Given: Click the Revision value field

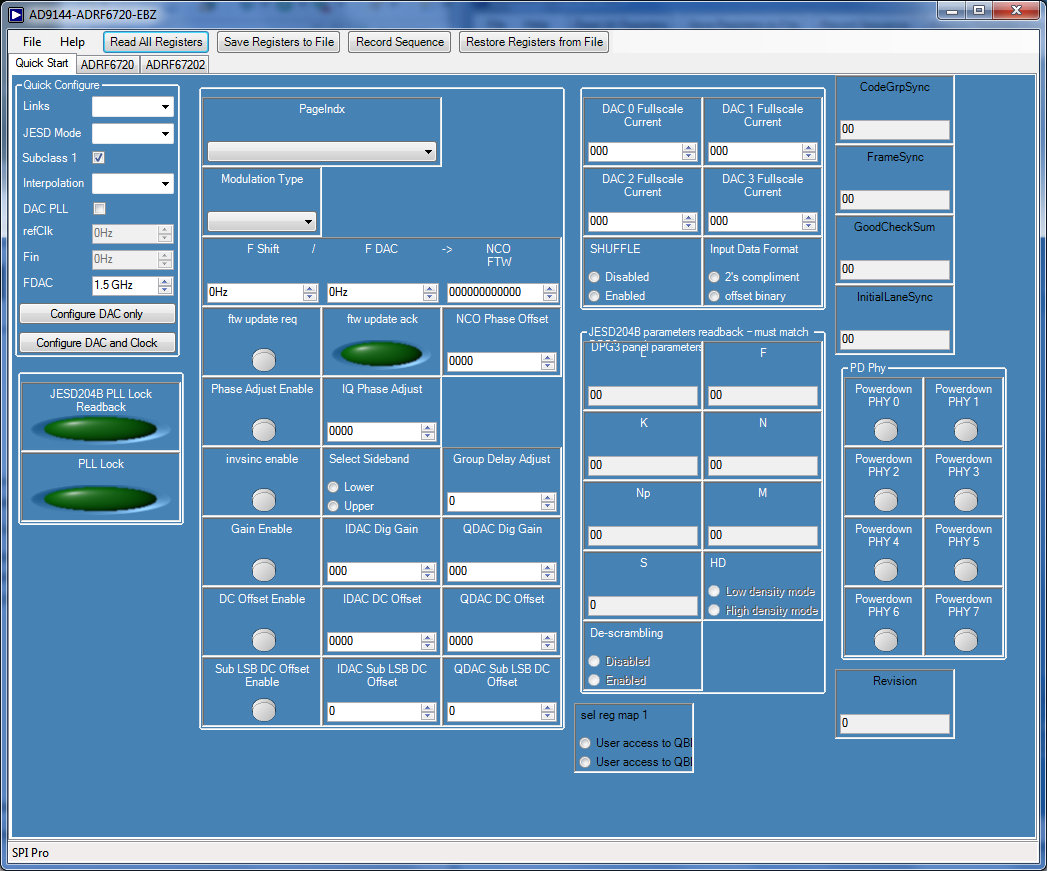Looking at the screenshot, I should pyautogui.click(x=895, y=723).
